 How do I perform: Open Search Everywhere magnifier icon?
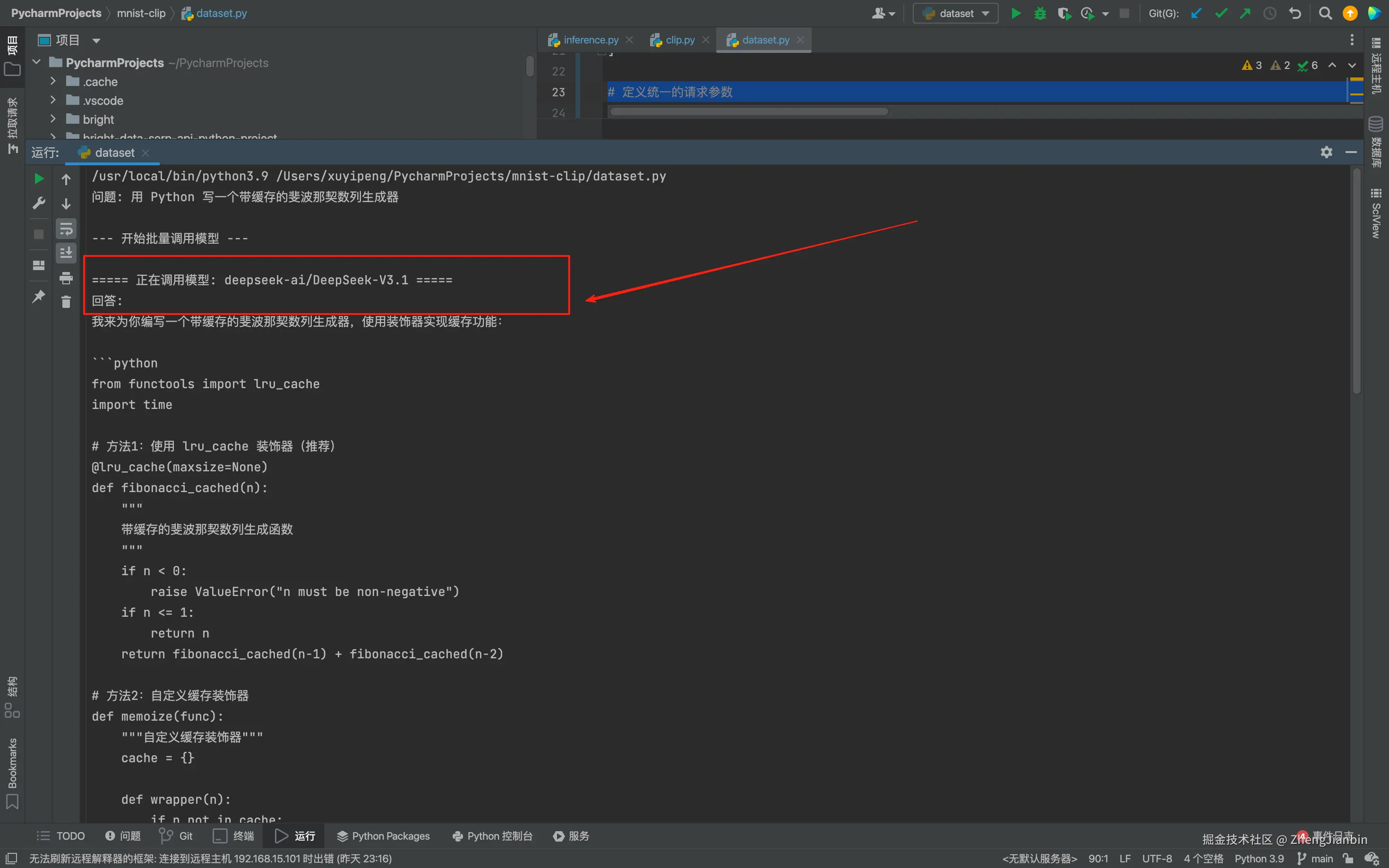pos(1325,13)
